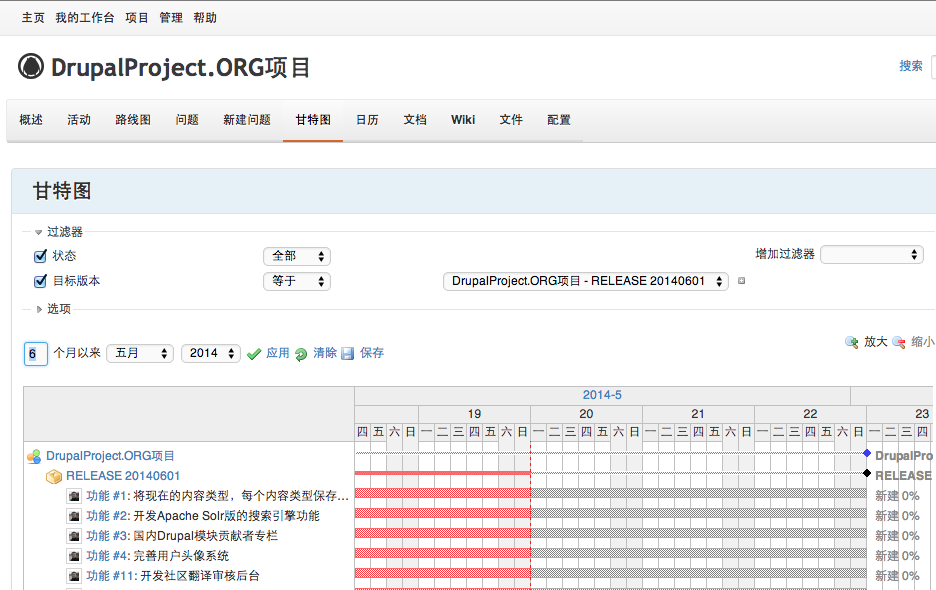Image resolution: width=936 pixels, height=590 pixels.
Task: Open issue 功能 #3 link
Action: (107, 536)
